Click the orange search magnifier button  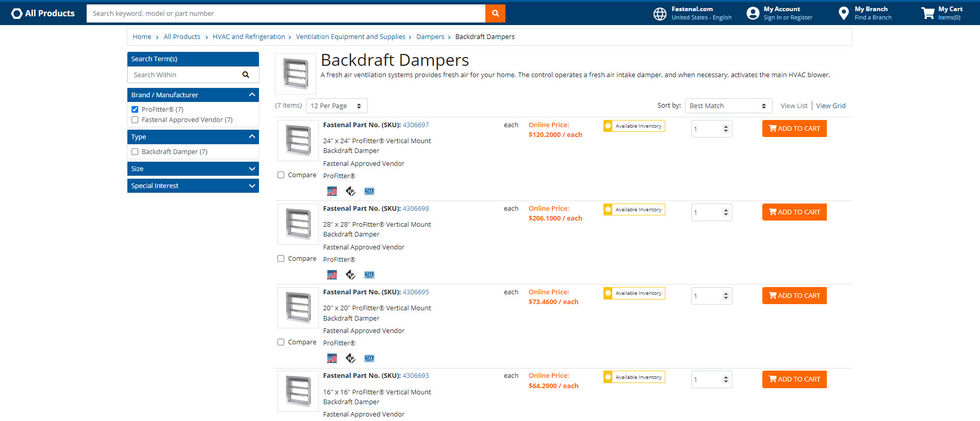tap(495, 13)
